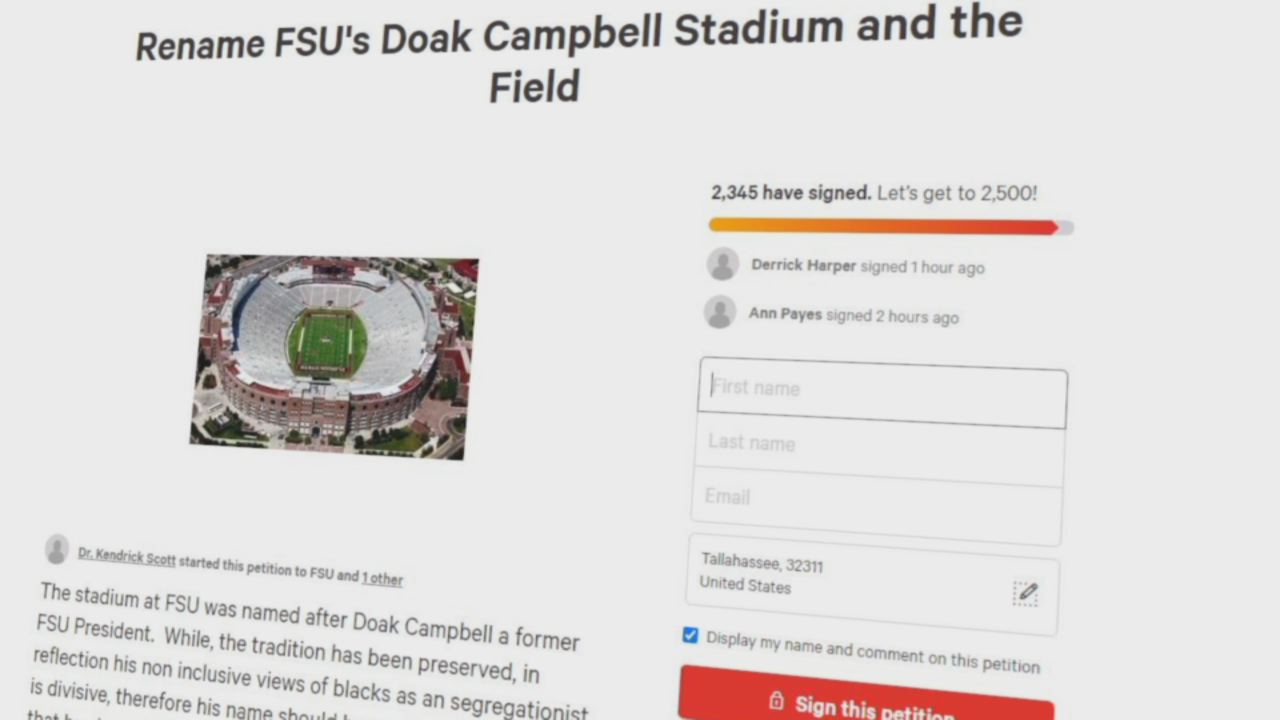Click Derrick Harper's name in recent signers

coord(803,266)
